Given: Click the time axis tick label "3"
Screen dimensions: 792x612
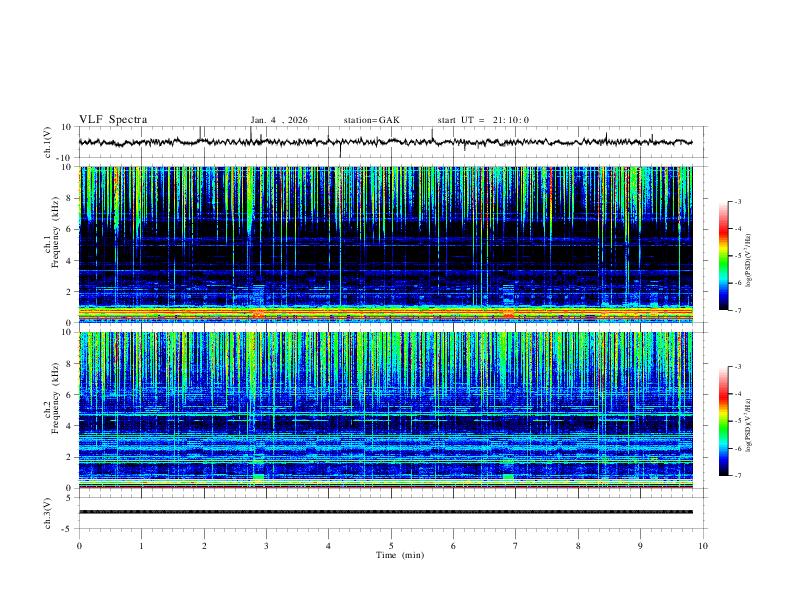Looking at the screenshot, I should [266, 546].
